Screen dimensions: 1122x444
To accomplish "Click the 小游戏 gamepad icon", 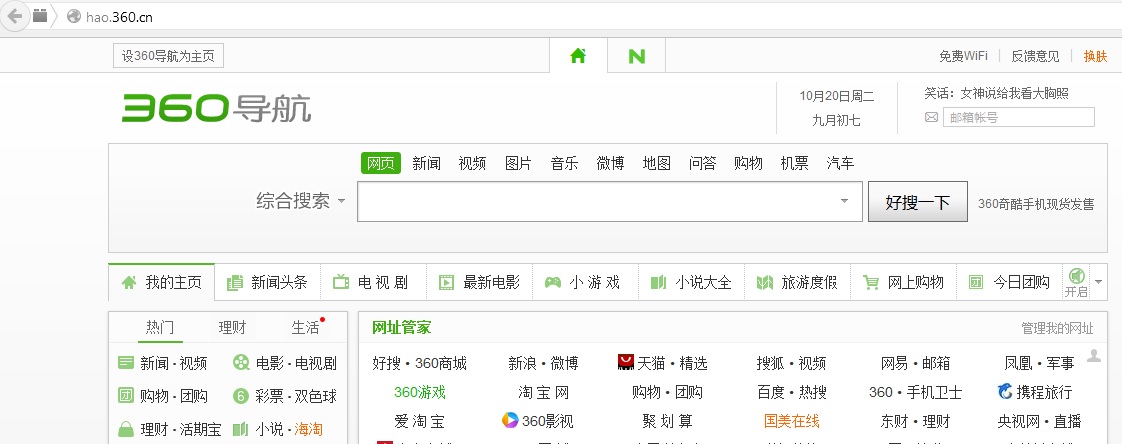I will (552, 282).
